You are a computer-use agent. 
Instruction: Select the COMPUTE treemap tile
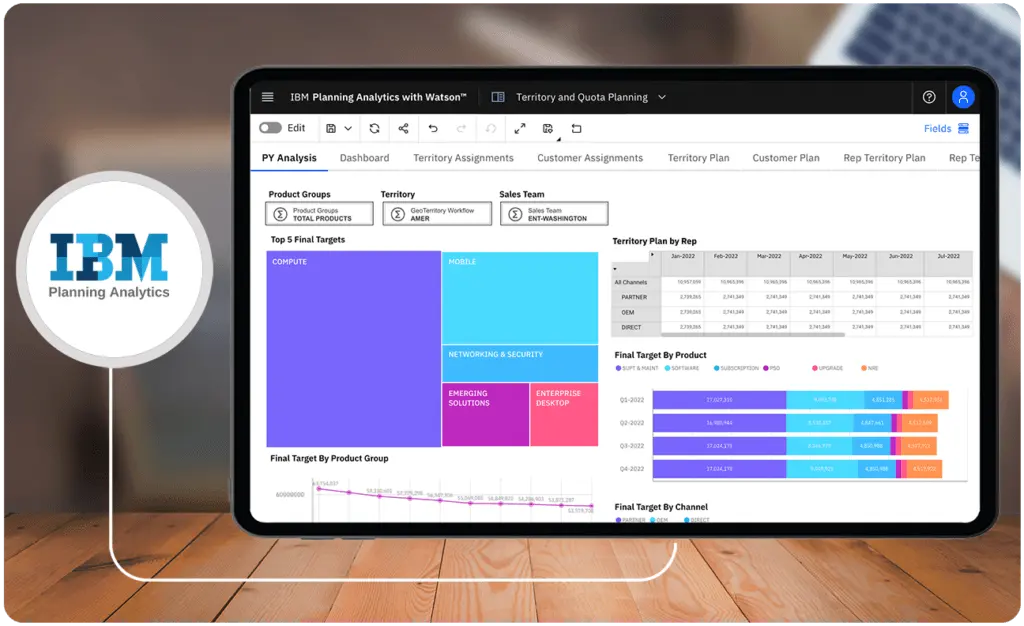point(353,349)
